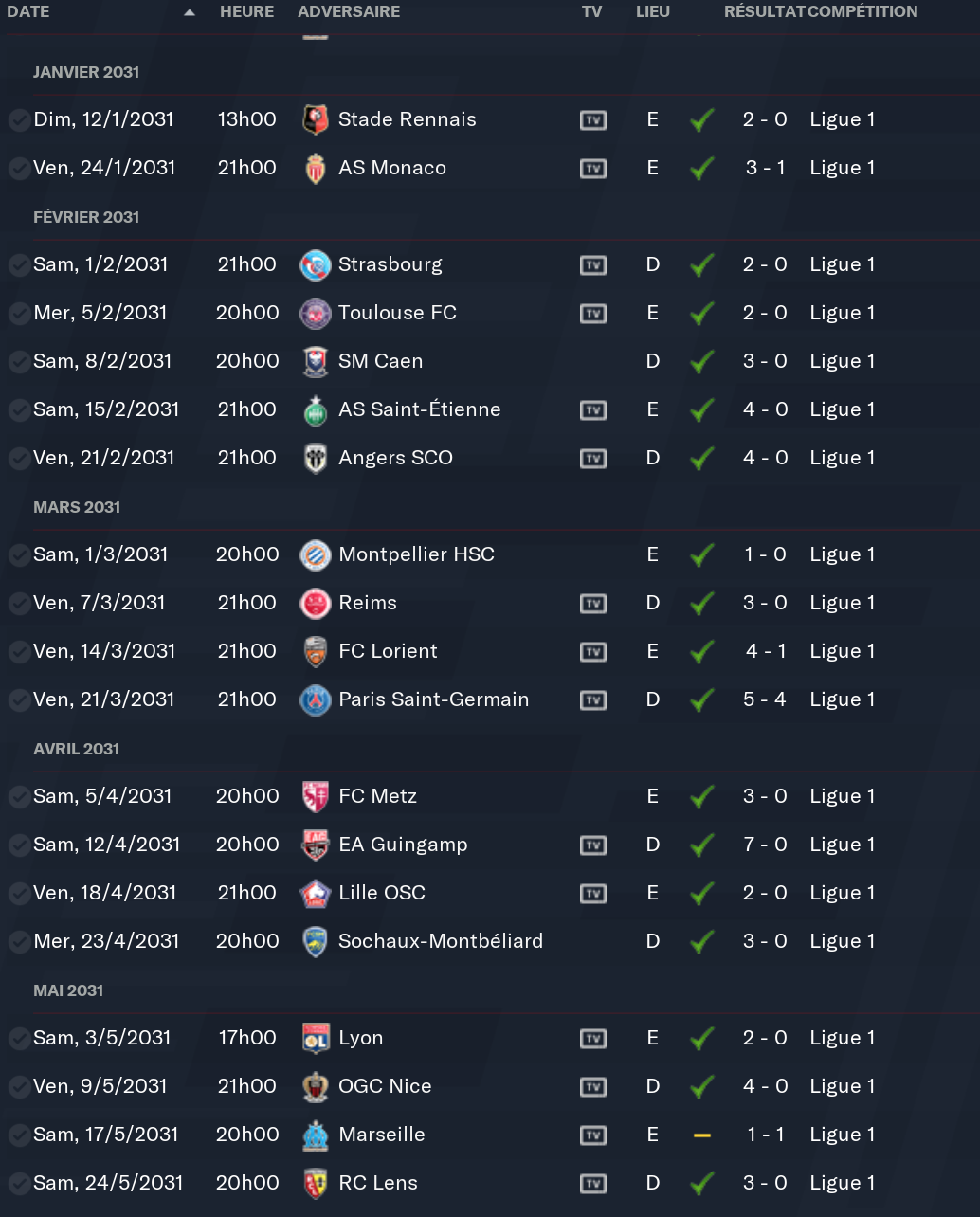The image size is (980, 1217).
Task: Sort by the RÉSULTAT column header
Action: pos(764,12)
